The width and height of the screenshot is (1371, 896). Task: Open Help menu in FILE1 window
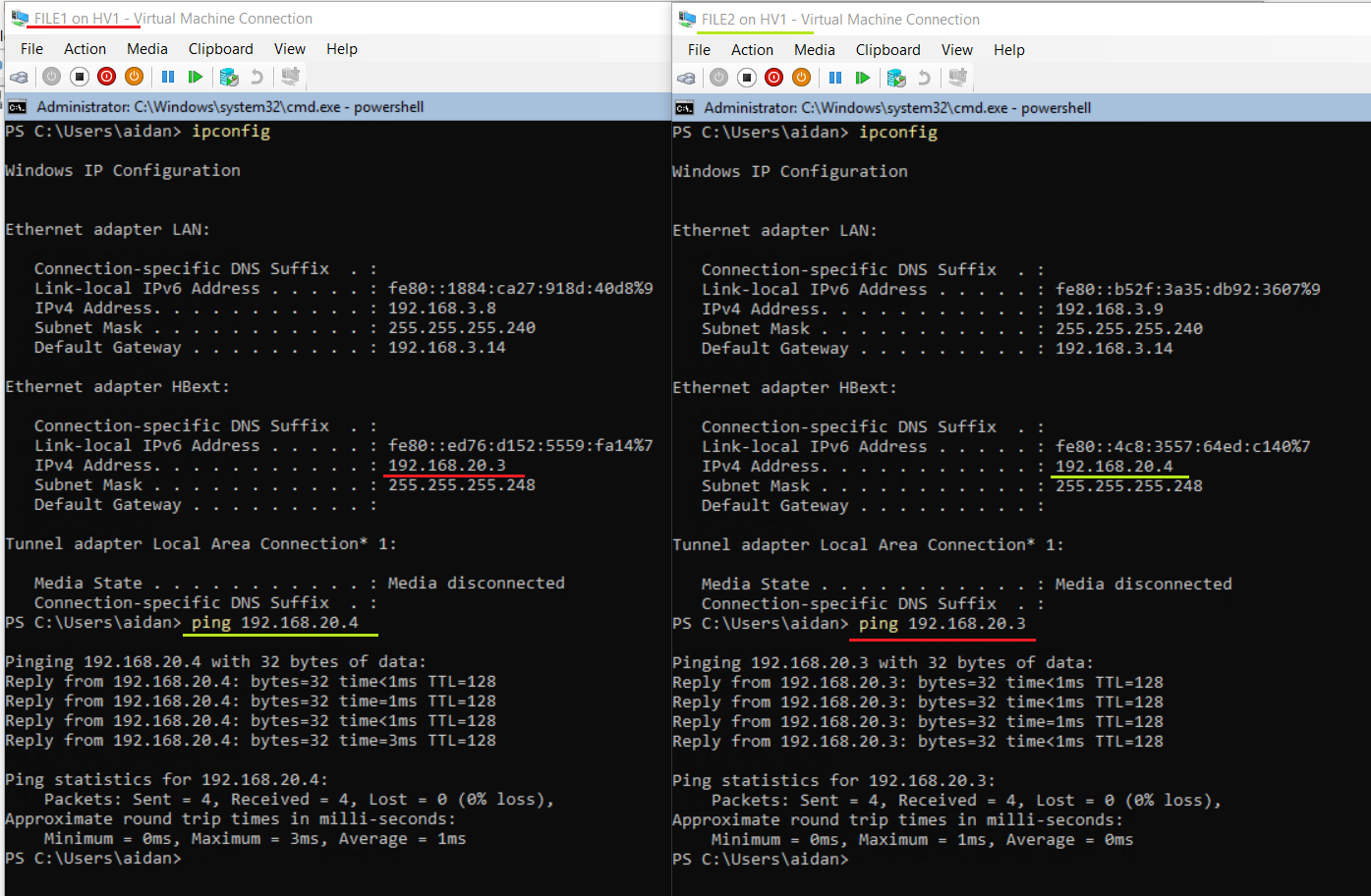point(342,48)
